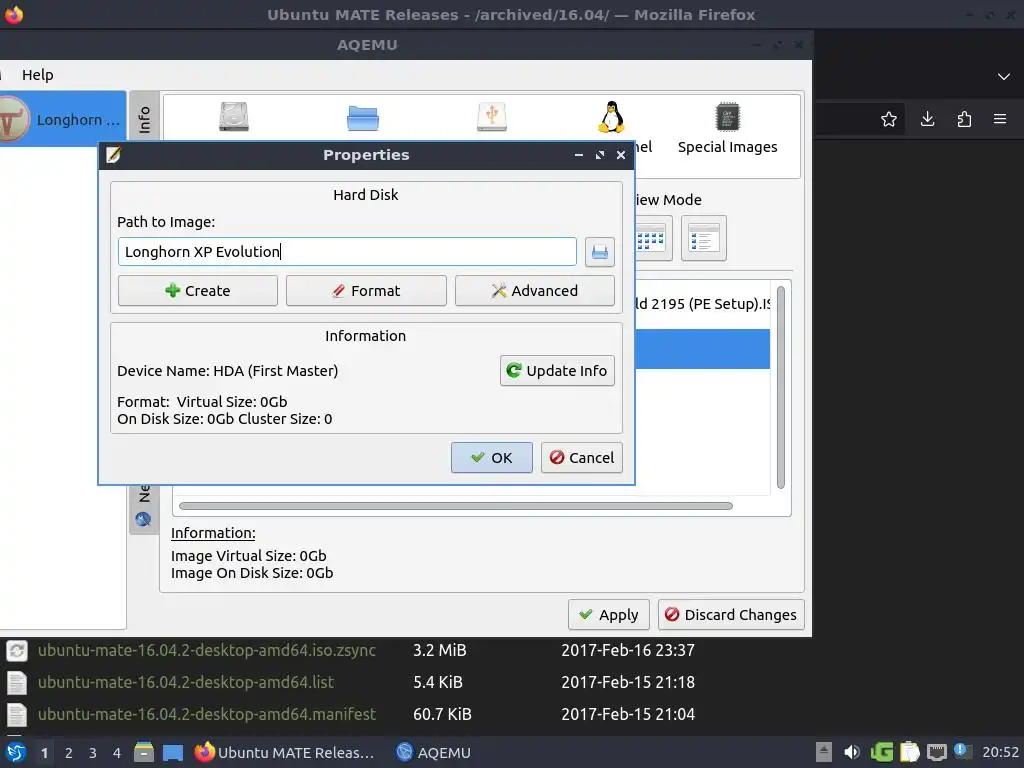
Task: Click the .manifest file document icon
Action: pos(16,714)
